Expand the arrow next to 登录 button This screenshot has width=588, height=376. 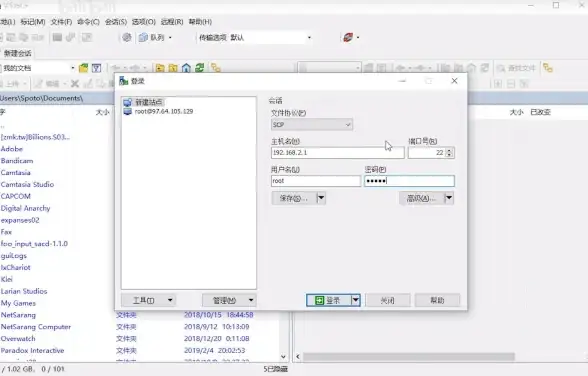click(356, 300)
